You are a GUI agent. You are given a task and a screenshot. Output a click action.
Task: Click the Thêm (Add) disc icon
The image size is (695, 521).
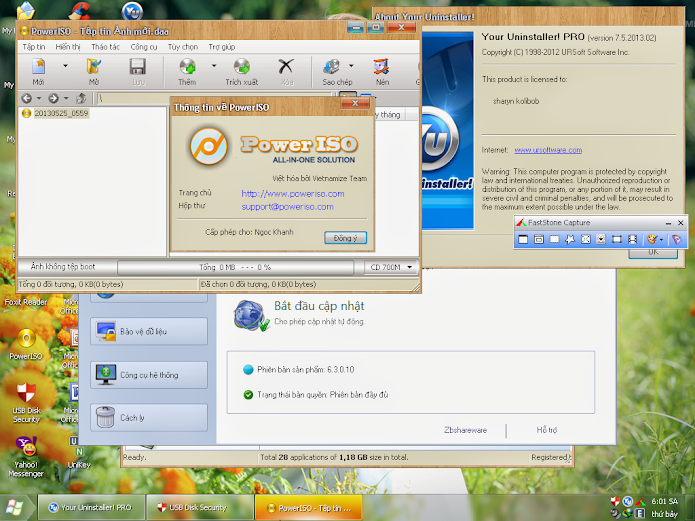(x=187, y=67)
